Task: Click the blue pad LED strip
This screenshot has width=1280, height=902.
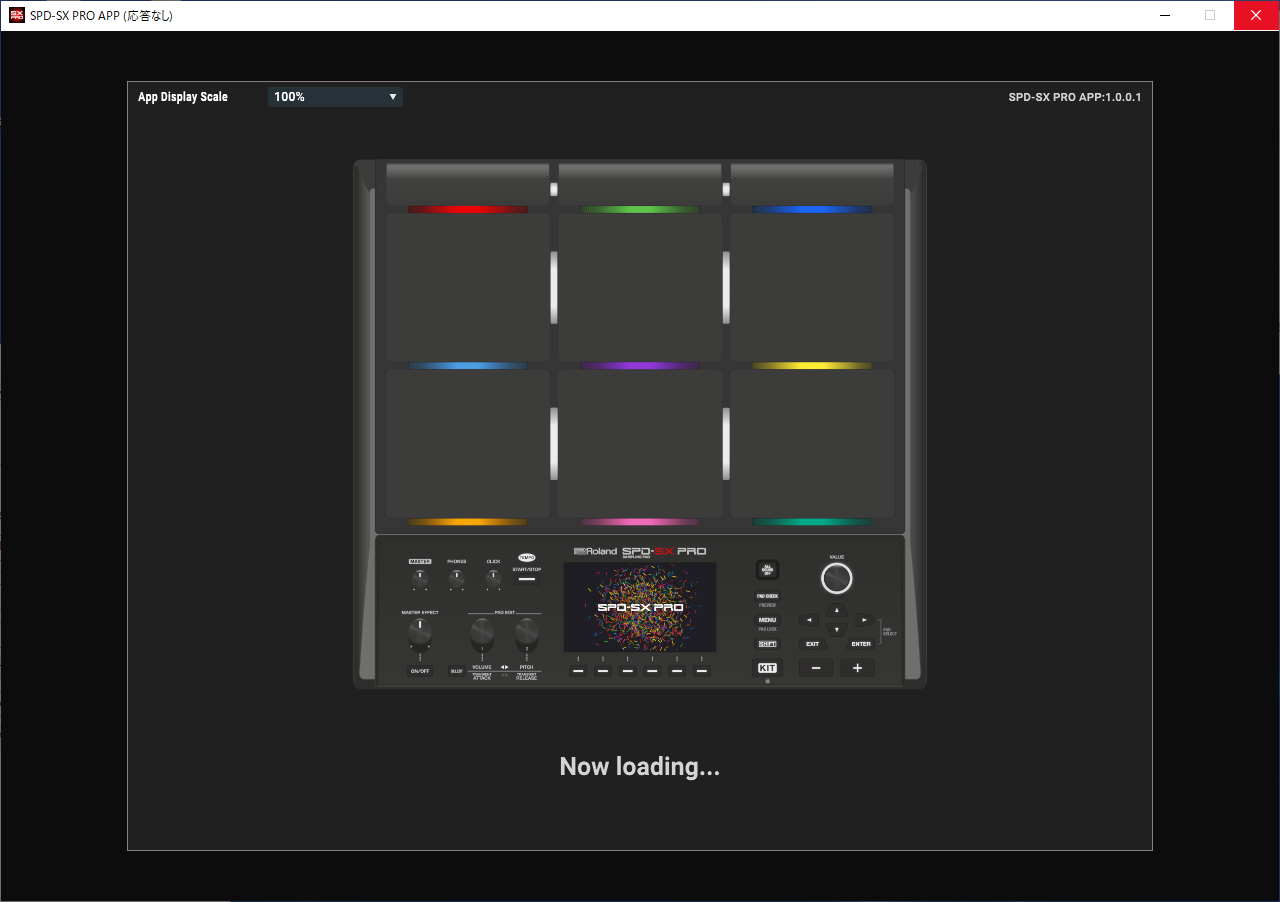Action: tap(812, 210)
